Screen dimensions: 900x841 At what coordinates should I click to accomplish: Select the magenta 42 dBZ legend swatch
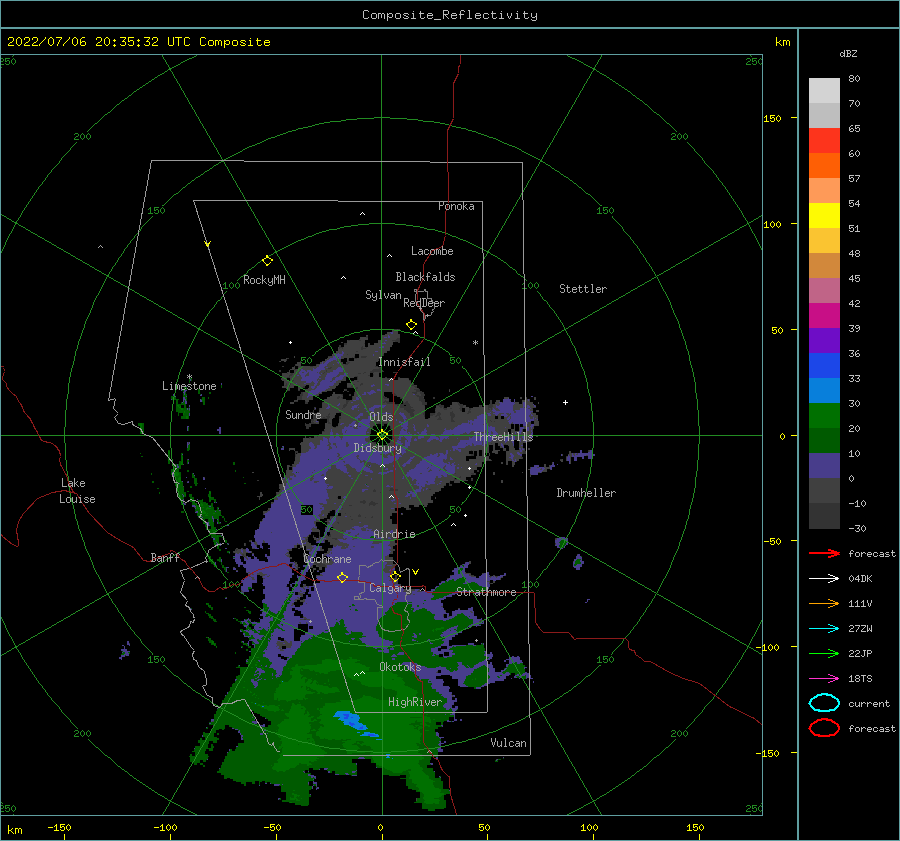point(824,315)
